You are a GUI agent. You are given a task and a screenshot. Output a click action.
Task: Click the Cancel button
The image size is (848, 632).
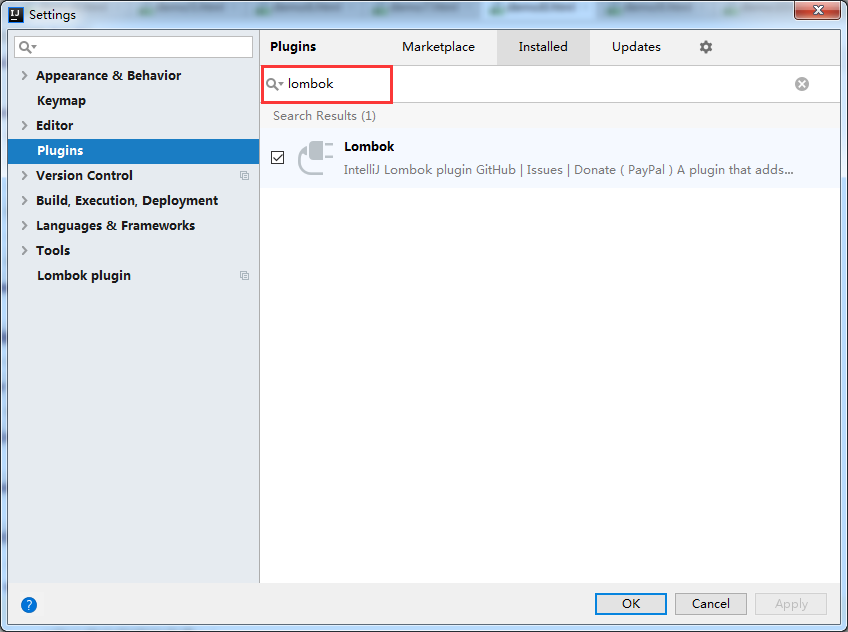[711, 604]
